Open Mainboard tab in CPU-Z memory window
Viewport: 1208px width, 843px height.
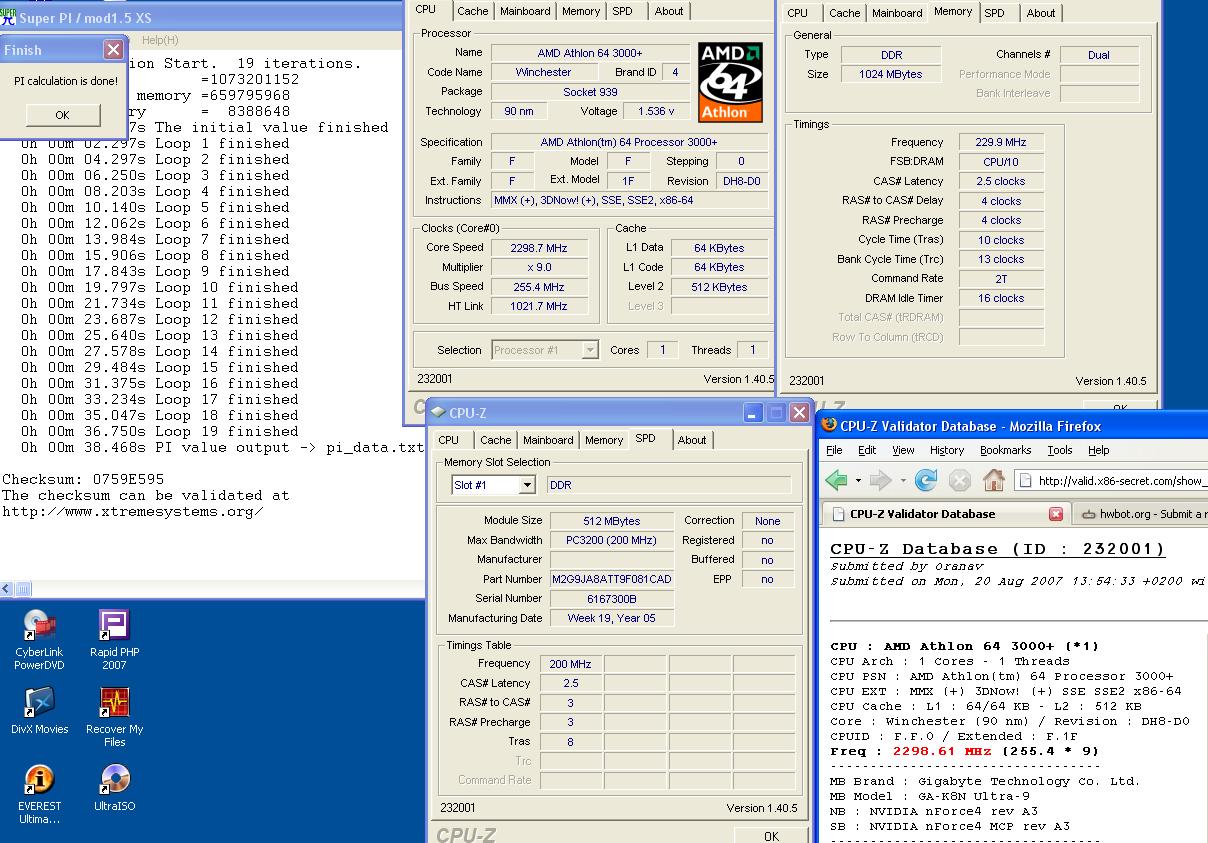coord(897,13)
